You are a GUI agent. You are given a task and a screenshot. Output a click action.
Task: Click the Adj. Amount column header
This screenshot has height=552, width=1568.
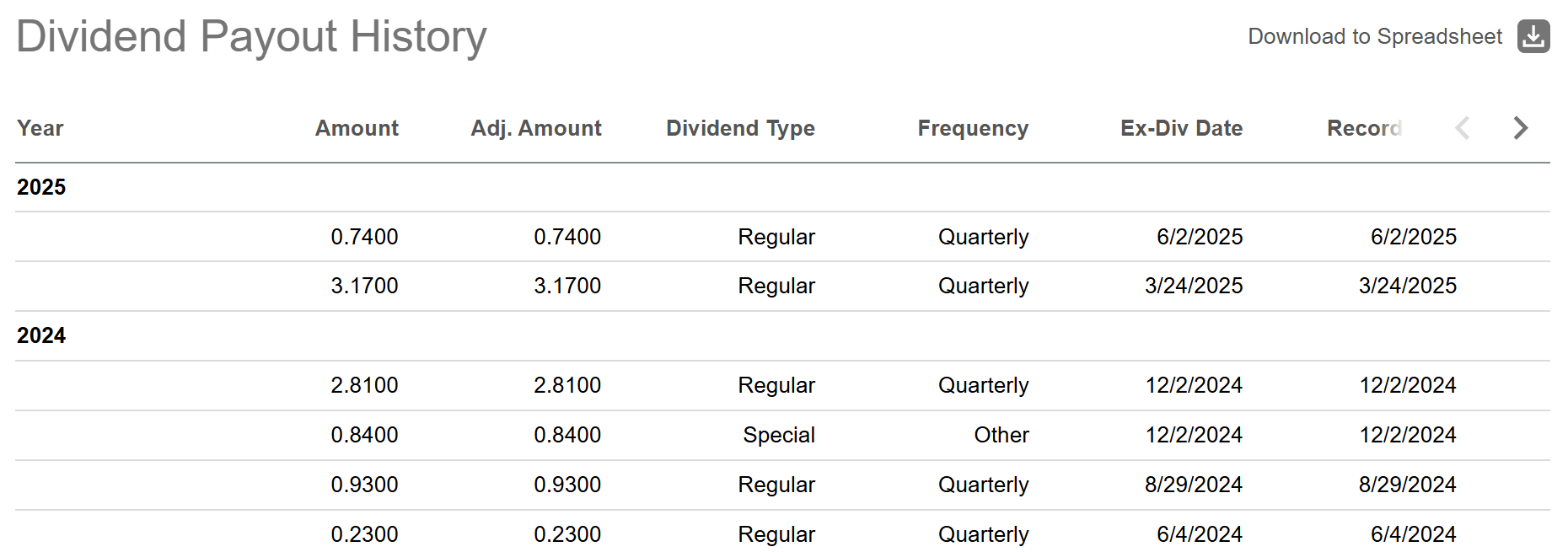(x=536, y=128)
